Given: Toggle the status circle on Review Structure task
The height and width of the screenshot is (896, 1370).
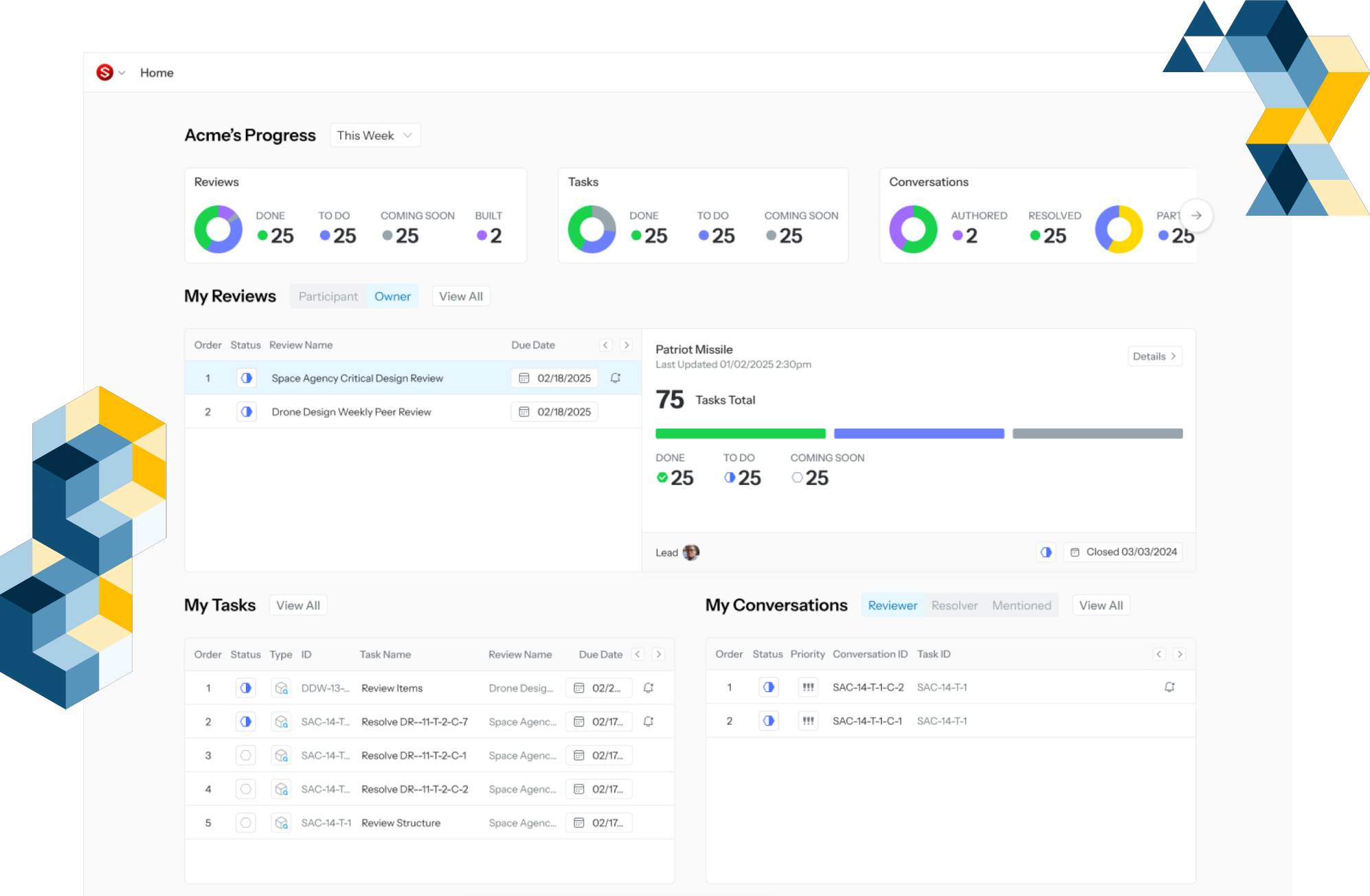Looking at the screenshot, I should click(245, 822).
